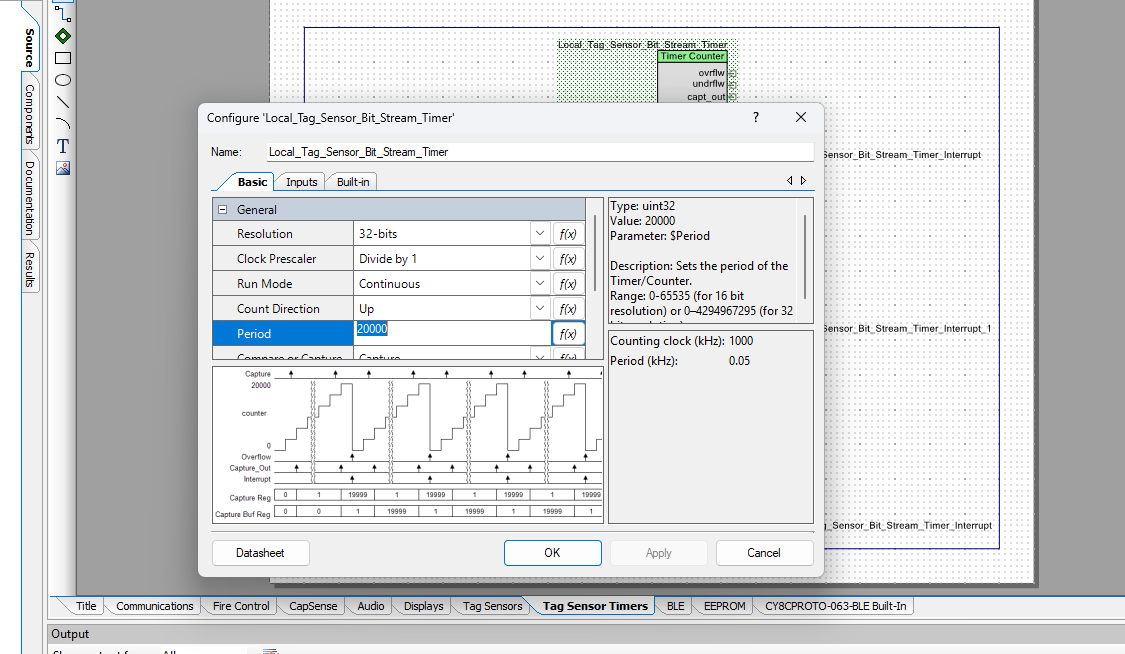Switch to the Inputs tab
Viewport: 1125px width, 654px height.
[x=301, y=182]
